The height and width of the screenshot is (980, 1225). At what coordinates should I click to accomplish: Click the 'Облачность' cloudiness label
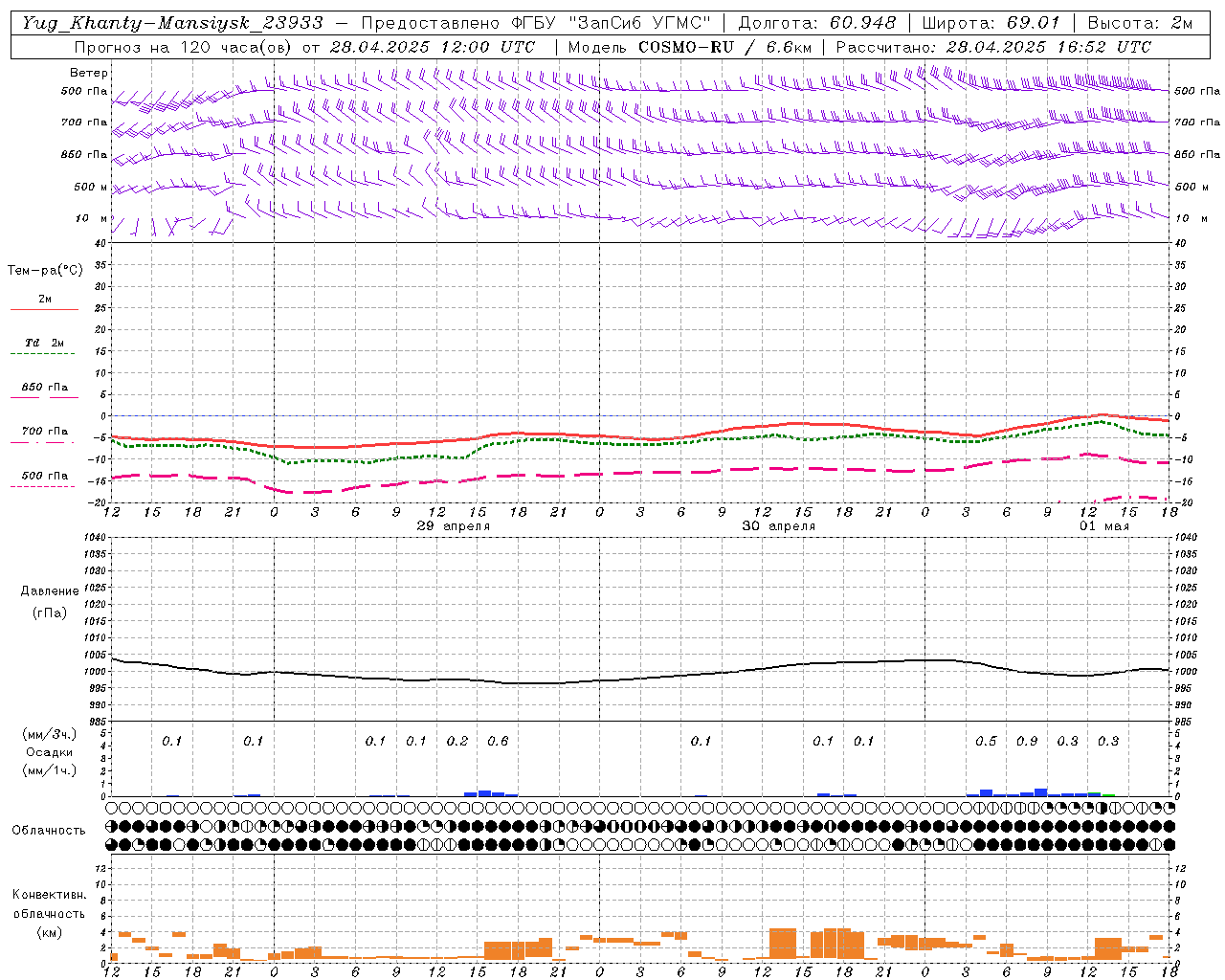coord(49,831)
